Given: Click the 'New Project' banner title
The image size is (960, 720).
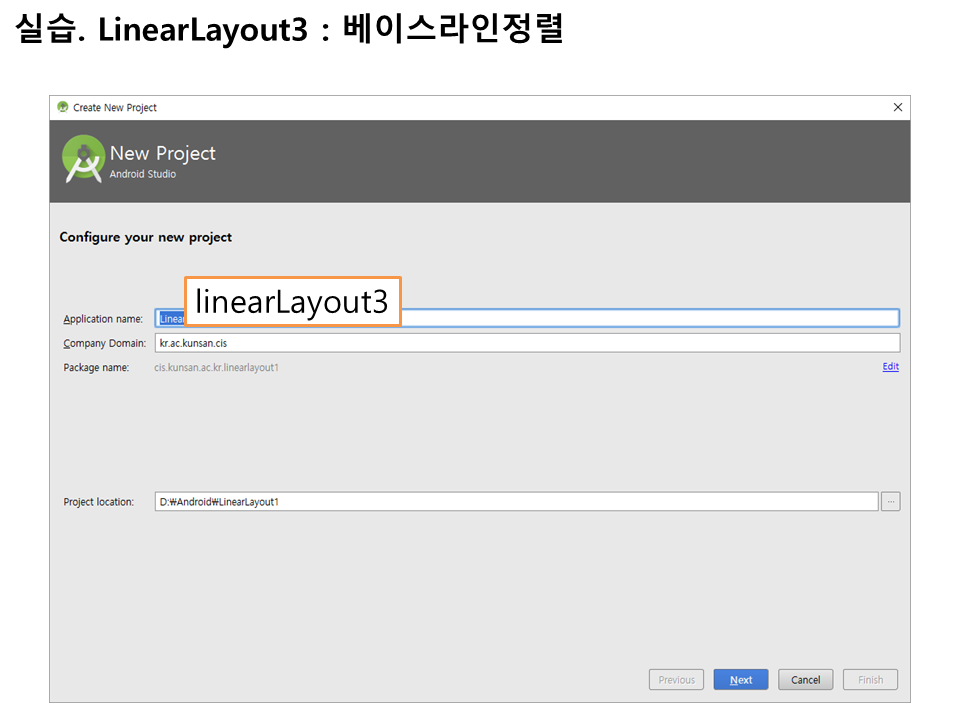Looking at the screenshot, I should [163, 153].
